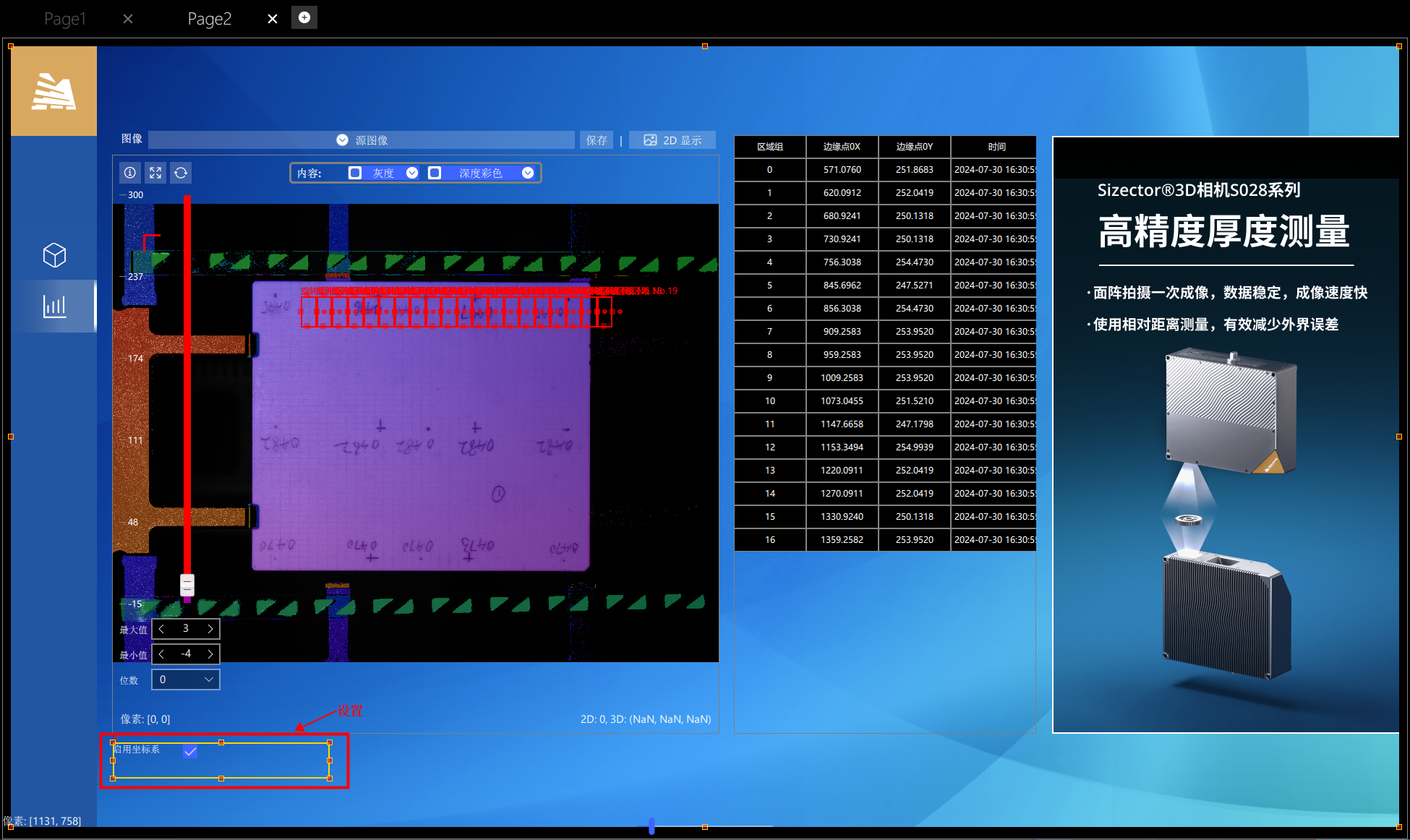Screen dimensions: 1410x840
Task: Select table cell 1220.0911
Action: (842, 471)
